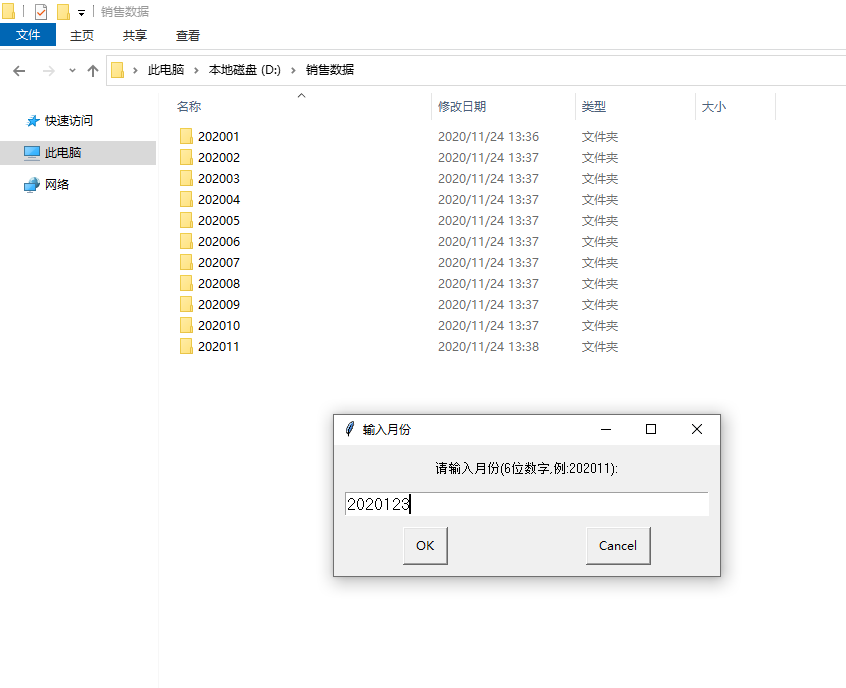Click the Python feather icon on dialog title bar
846x688 pixels.
point(350,428)
